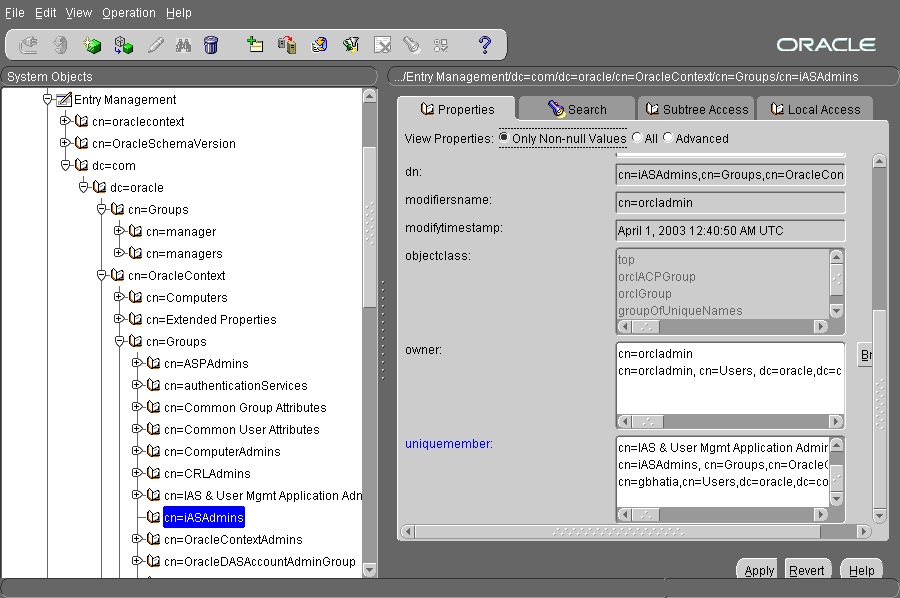
Task: Select Only Non-null Values radio button
Action: pyautogui.click(x=504, y=138)
